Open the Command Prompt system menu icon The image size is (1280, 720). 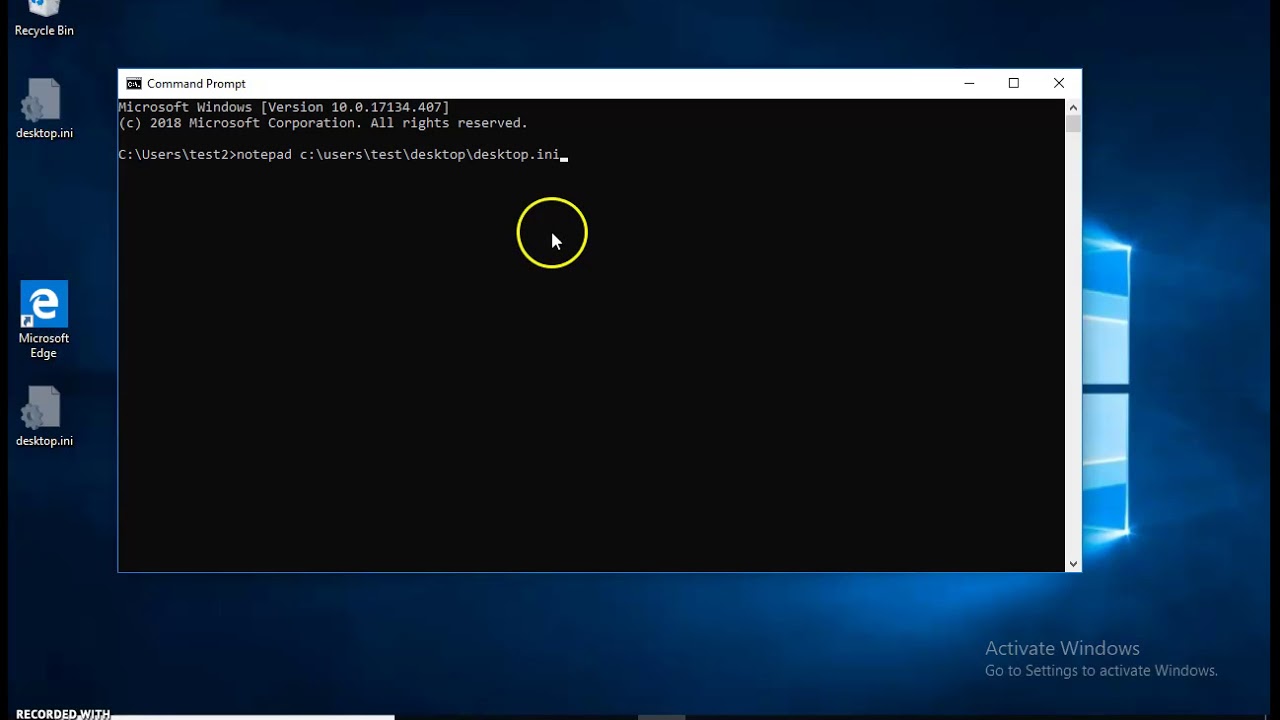tap(133, 84)
